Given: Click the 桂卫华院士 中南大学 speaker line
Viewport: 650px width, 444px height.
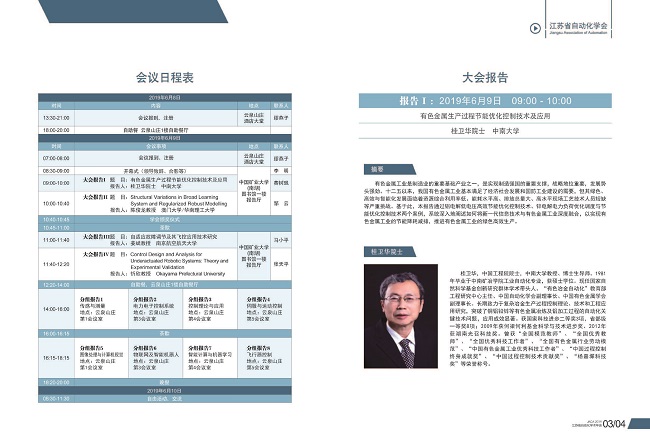Looking at the screenshot, I should tap(485, 131).
